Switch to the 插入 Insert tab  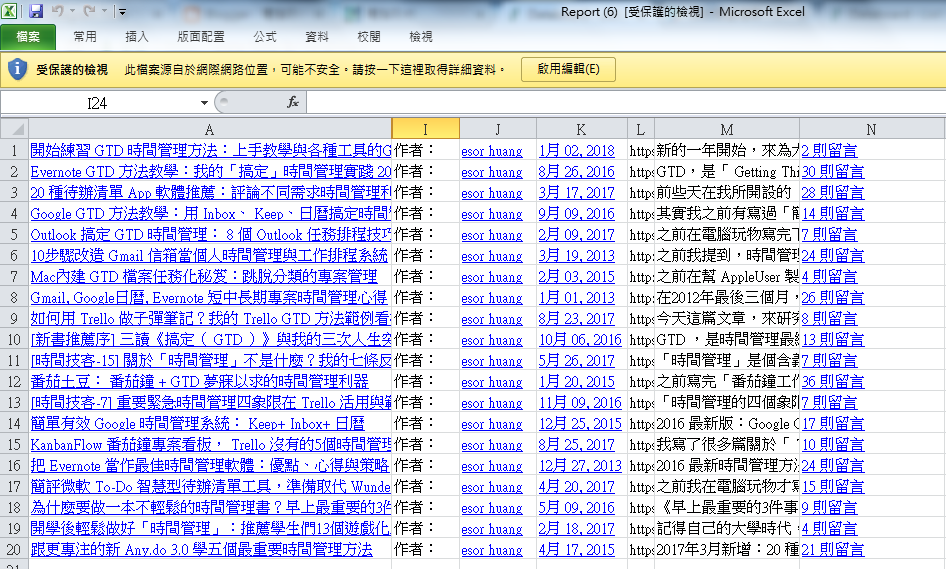pyautogui.click(x=136, y=37)
